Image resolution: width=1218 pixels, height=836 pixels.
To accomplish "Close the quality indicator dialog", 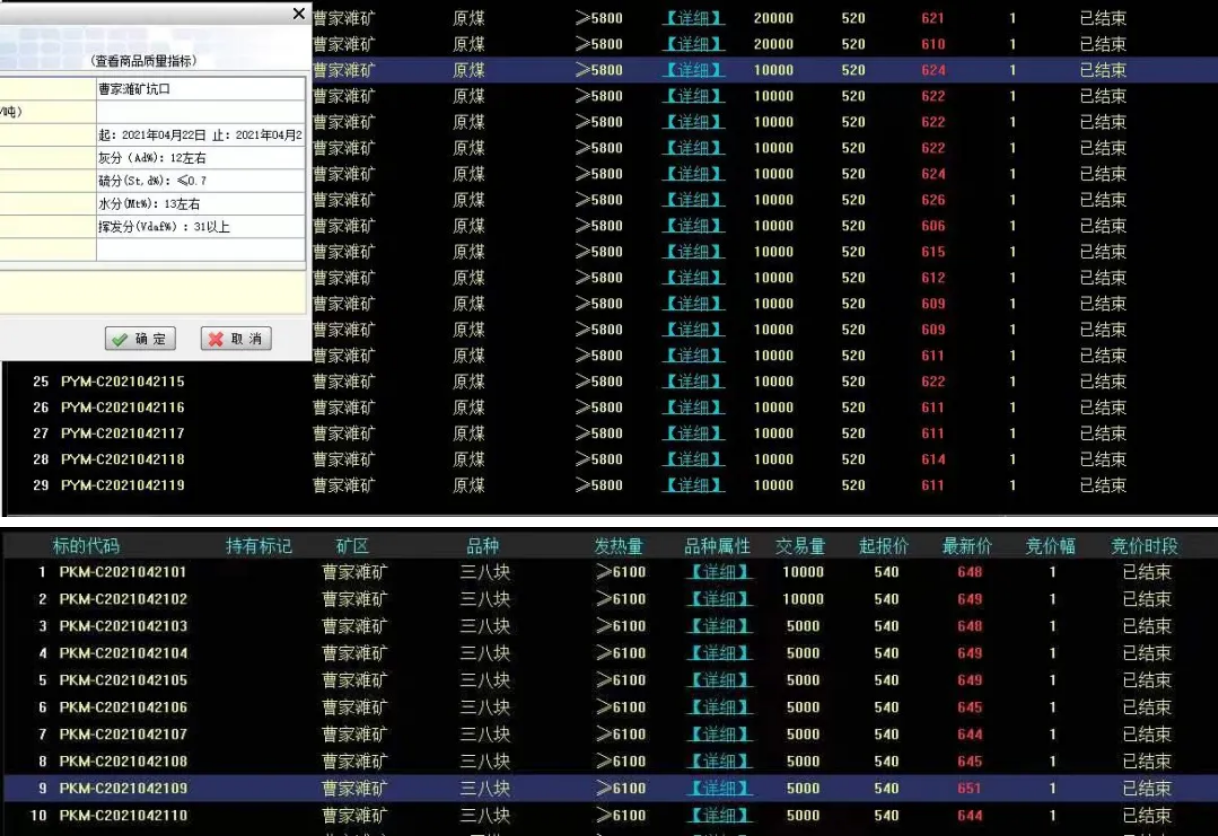I will pos(298,14).
